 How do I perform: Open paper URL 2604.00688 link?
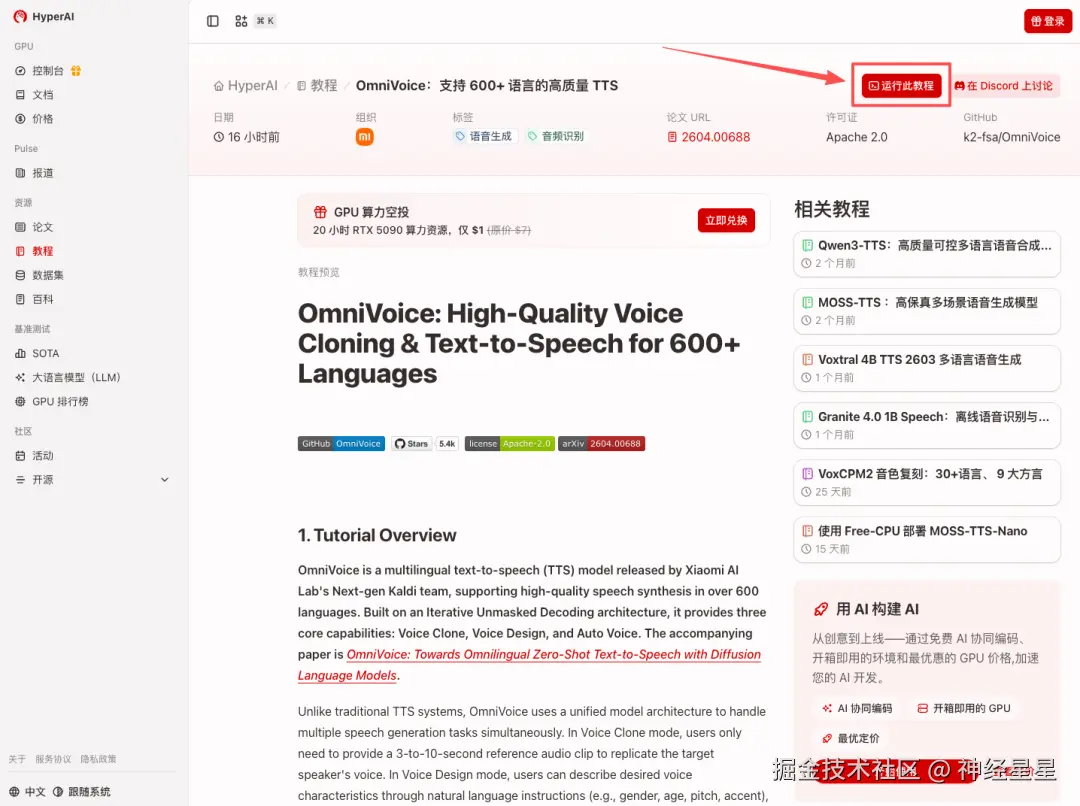click(709, 137)
